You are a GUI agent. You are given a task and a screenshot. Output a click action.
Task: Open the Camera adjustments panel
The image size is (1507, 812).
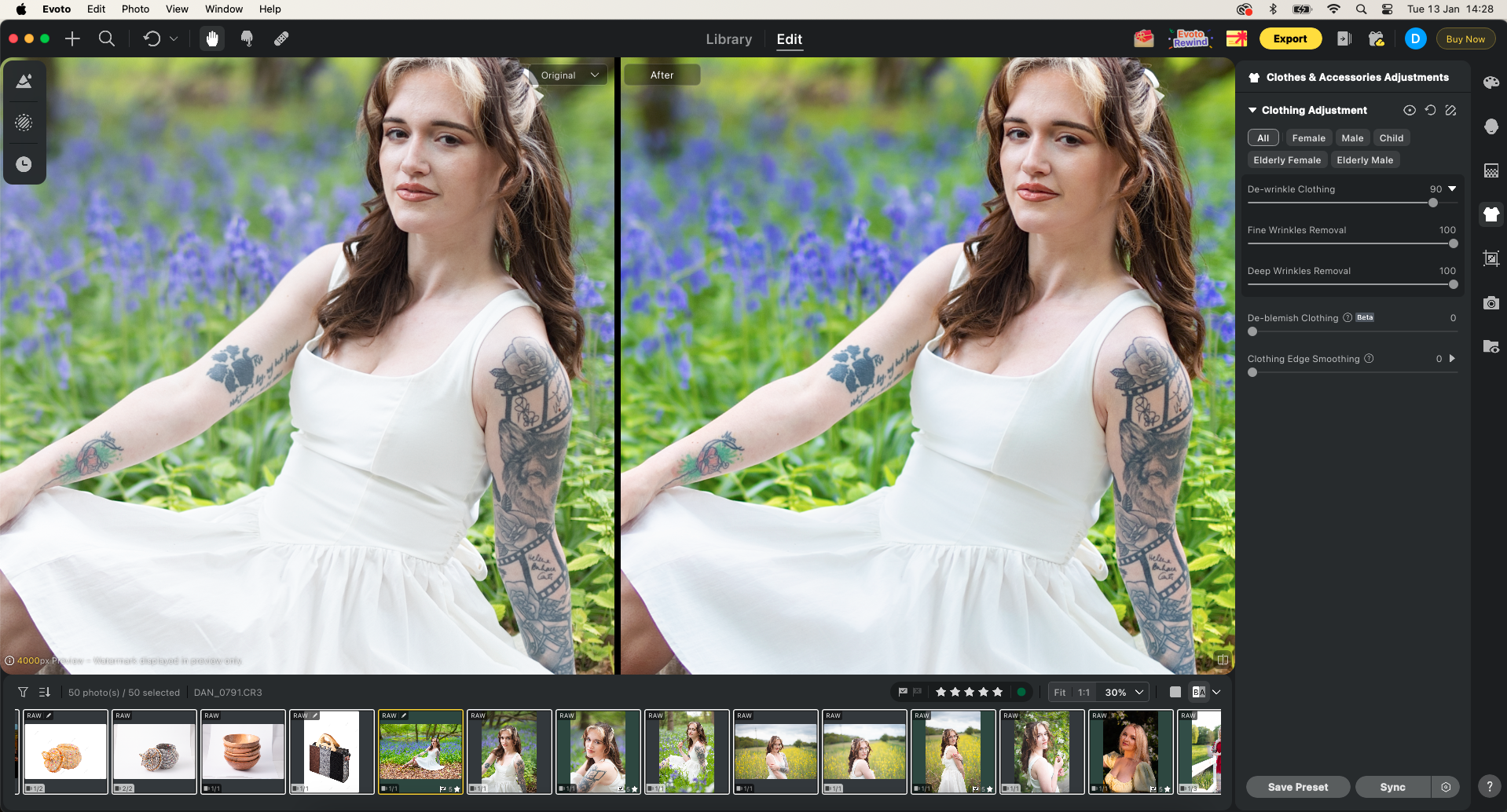pos(1490,303)
